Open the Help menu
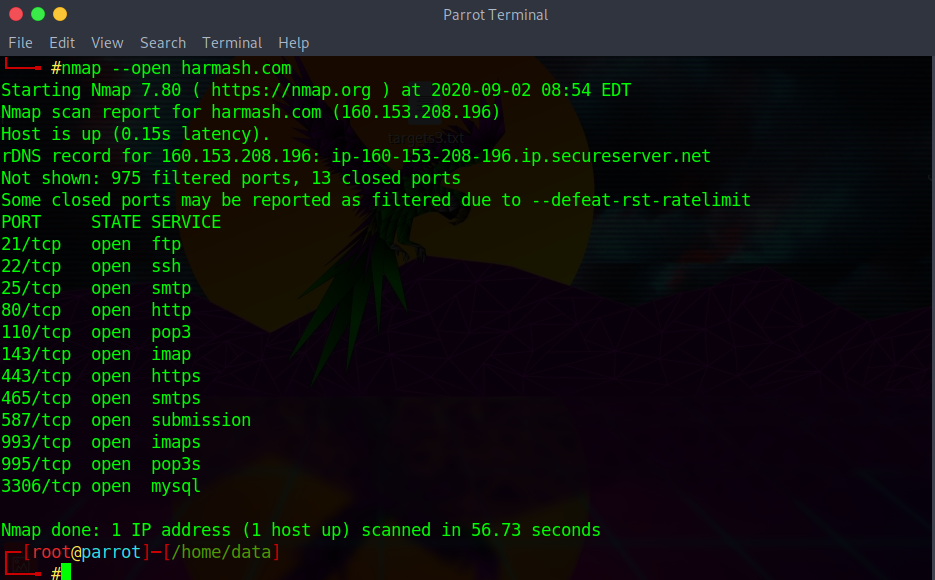The height and width of the screenshot is (580, 935). point(293,43)
